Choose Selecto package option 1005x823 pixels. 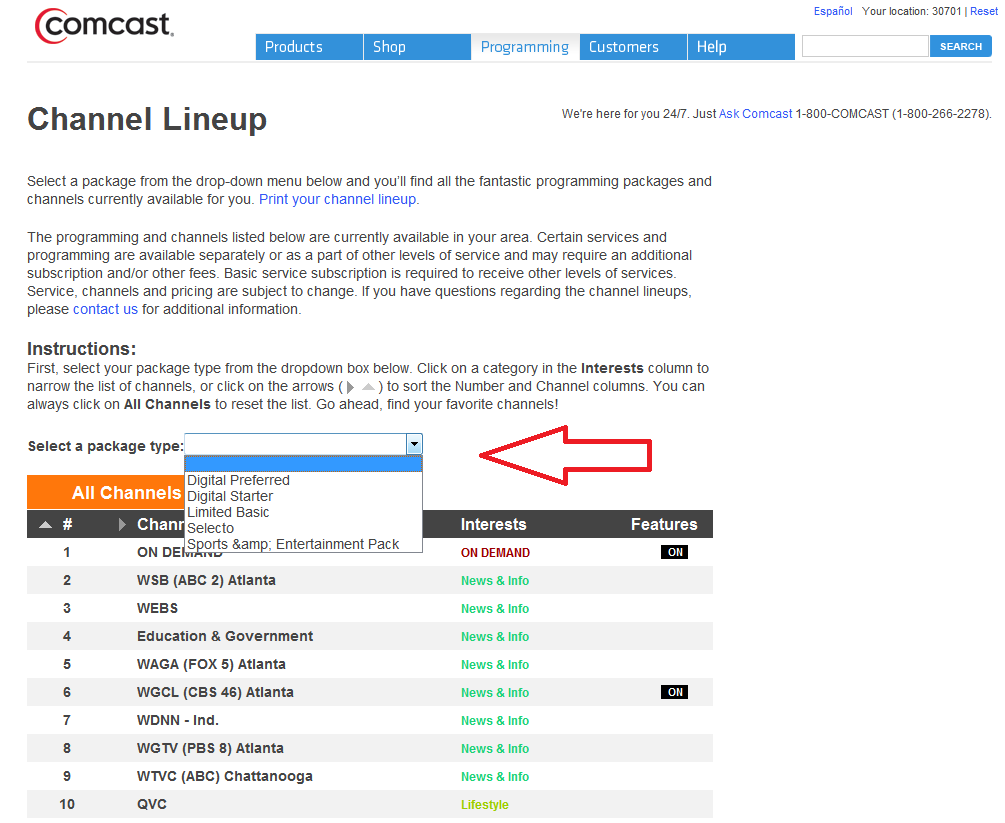click(x=303, y=528)
